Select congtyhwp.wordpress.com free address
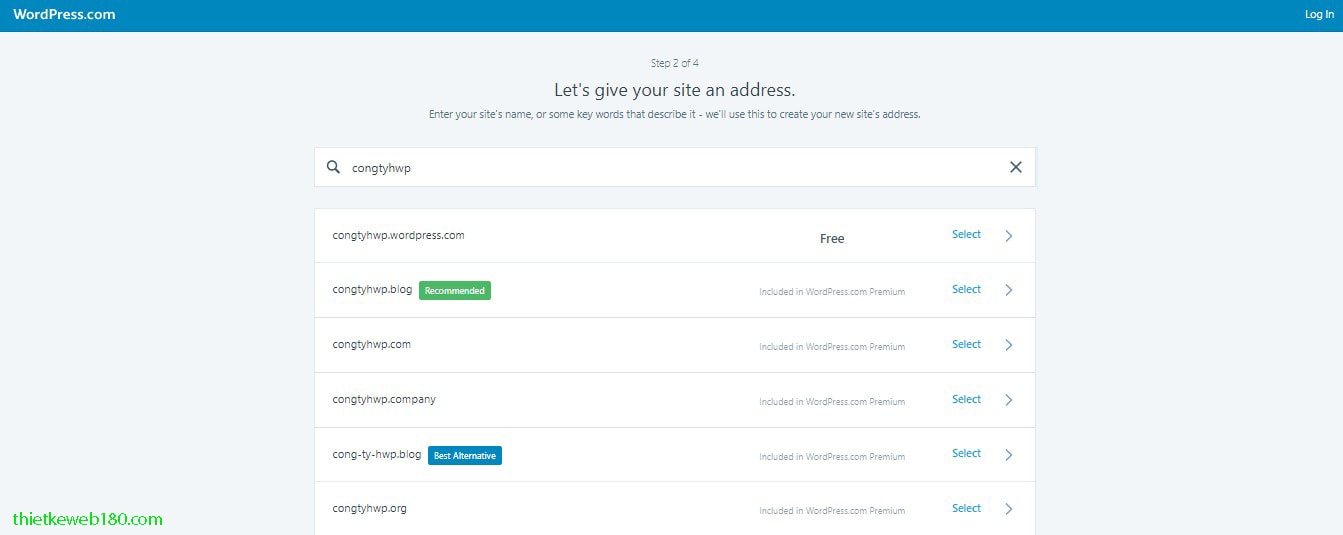This screenshot has width=1343, height=535. click(x=966, y=234)
